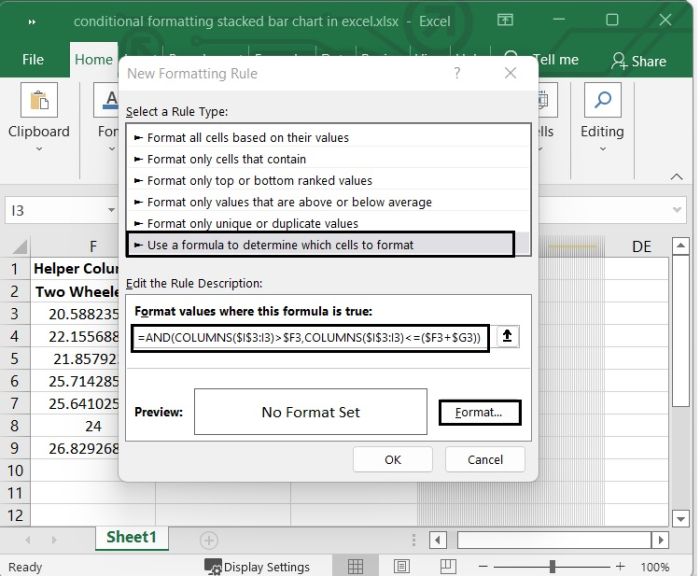Add a new sheet with plus icon
Viewport: 700px width, 576px height.
click(x=209, y=540)
